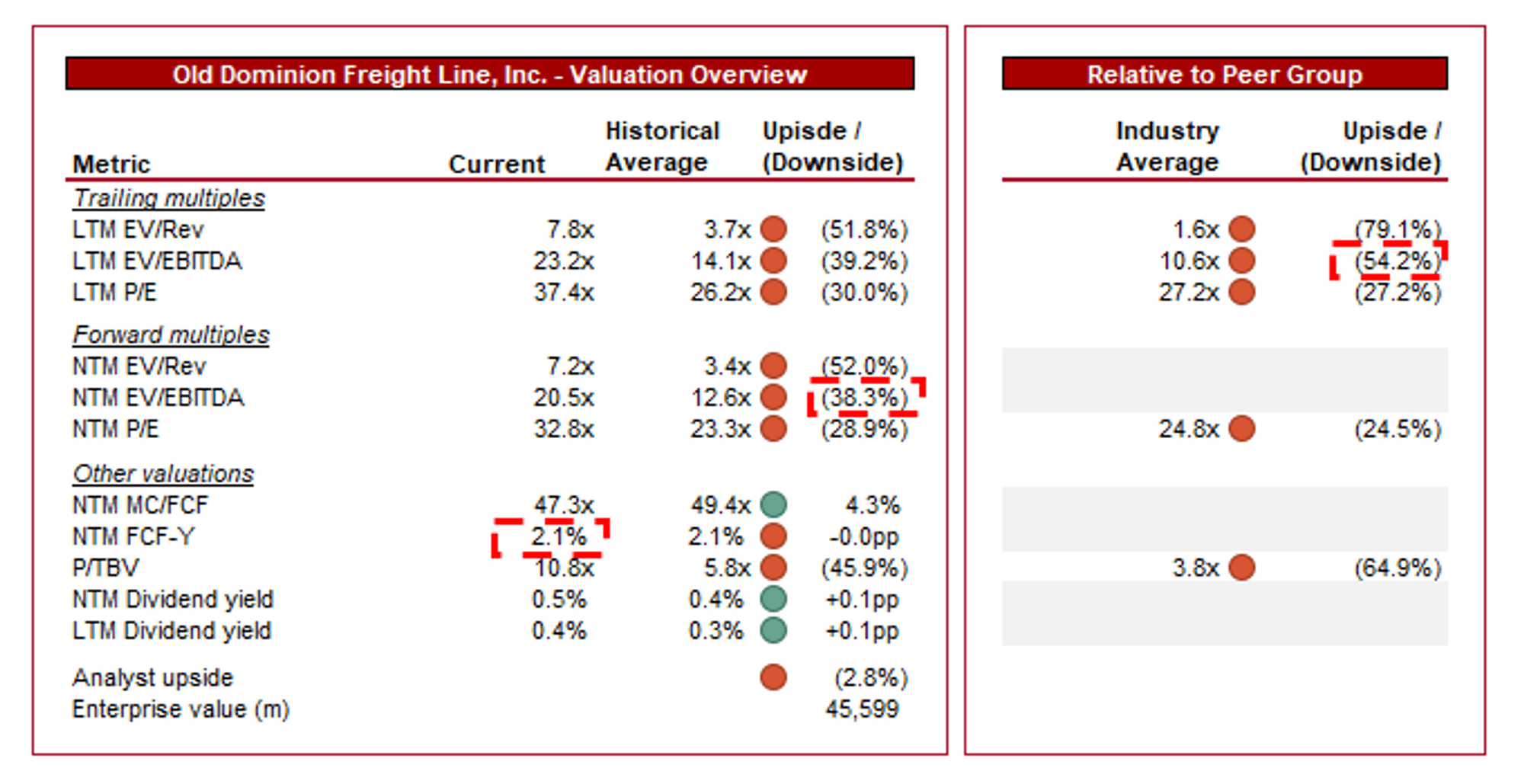Select the LTM EV/Rev row label
Viewport: 1524px width, 784px height.
(138, 229)
